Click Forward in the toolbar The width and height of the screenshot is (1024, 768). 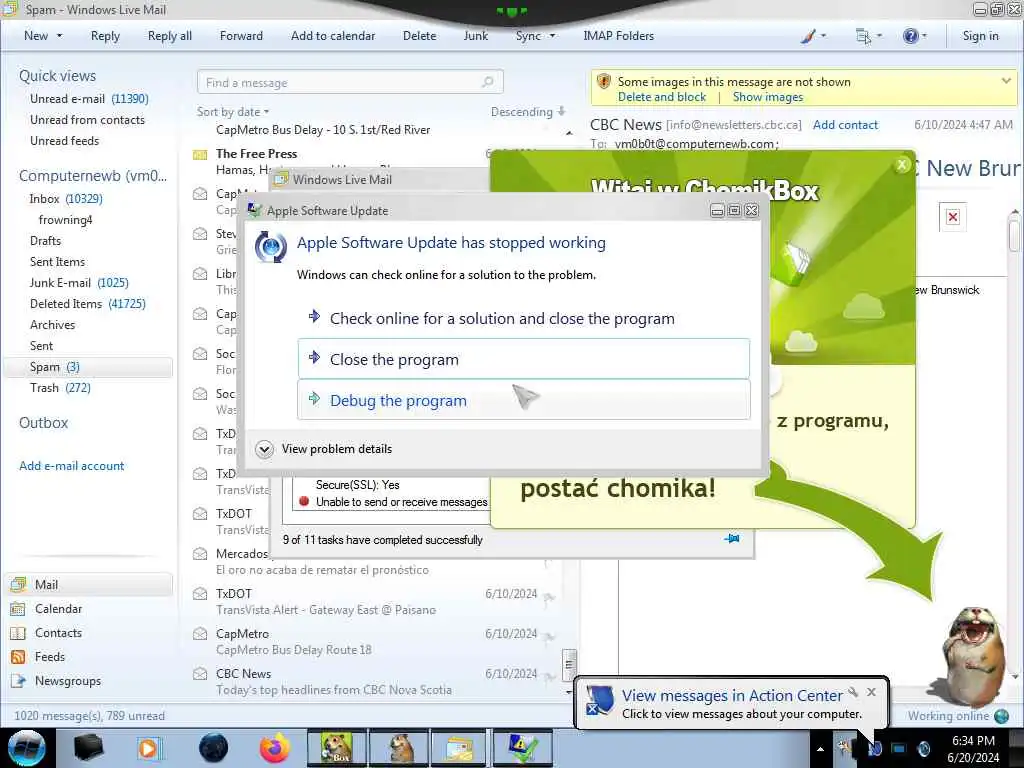[241, 36]
